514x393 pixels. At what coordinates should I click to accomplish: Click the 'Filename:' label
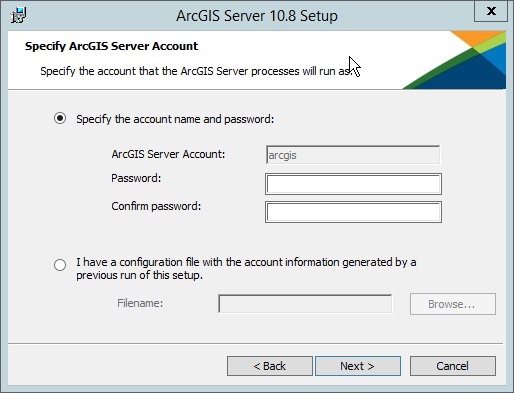coord(140,303)
